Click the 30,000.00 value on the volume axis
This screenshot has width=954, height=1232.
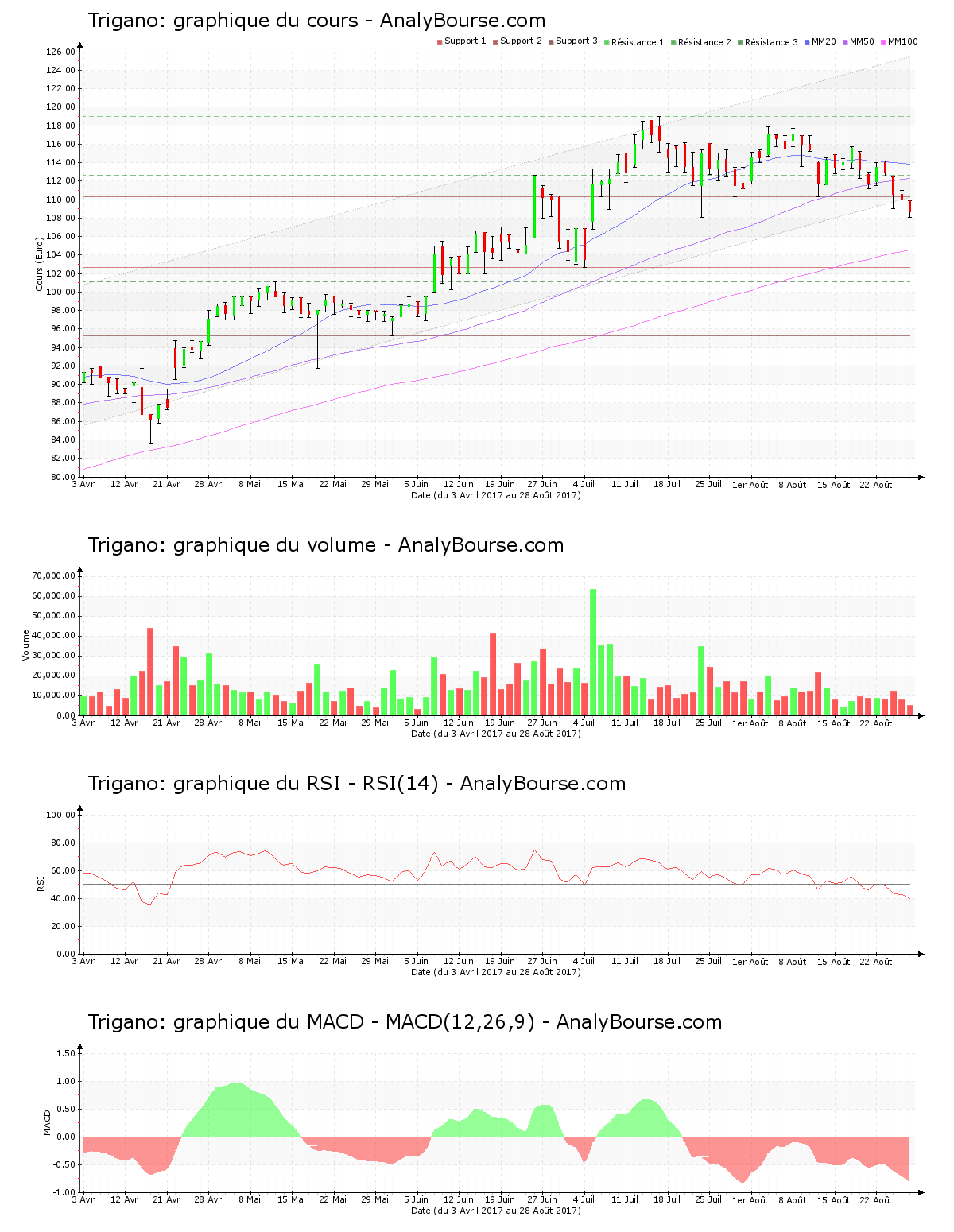(54, 656)
